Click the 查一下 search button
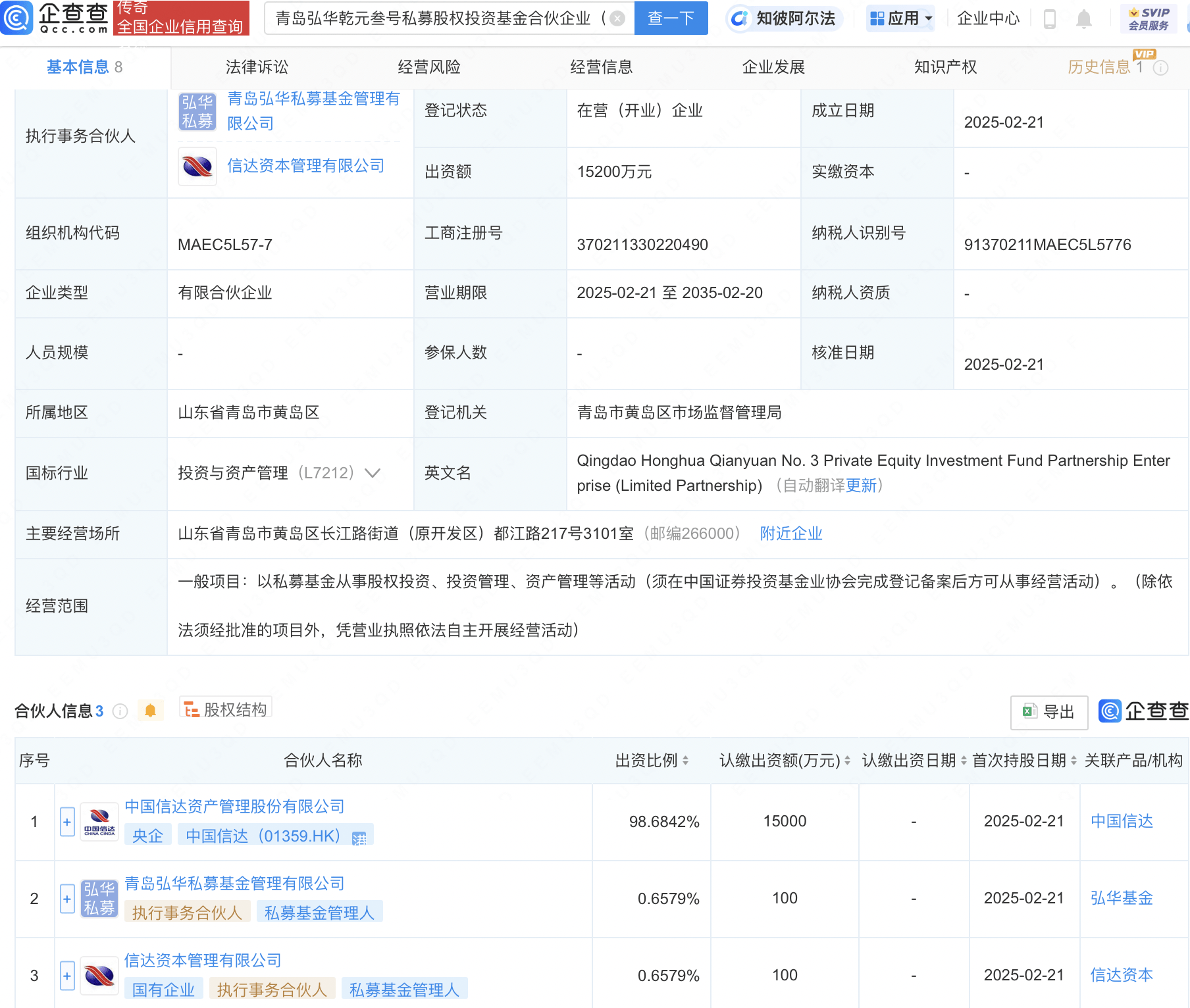This screenshot has height=1008, width=1190. (671, 18)
